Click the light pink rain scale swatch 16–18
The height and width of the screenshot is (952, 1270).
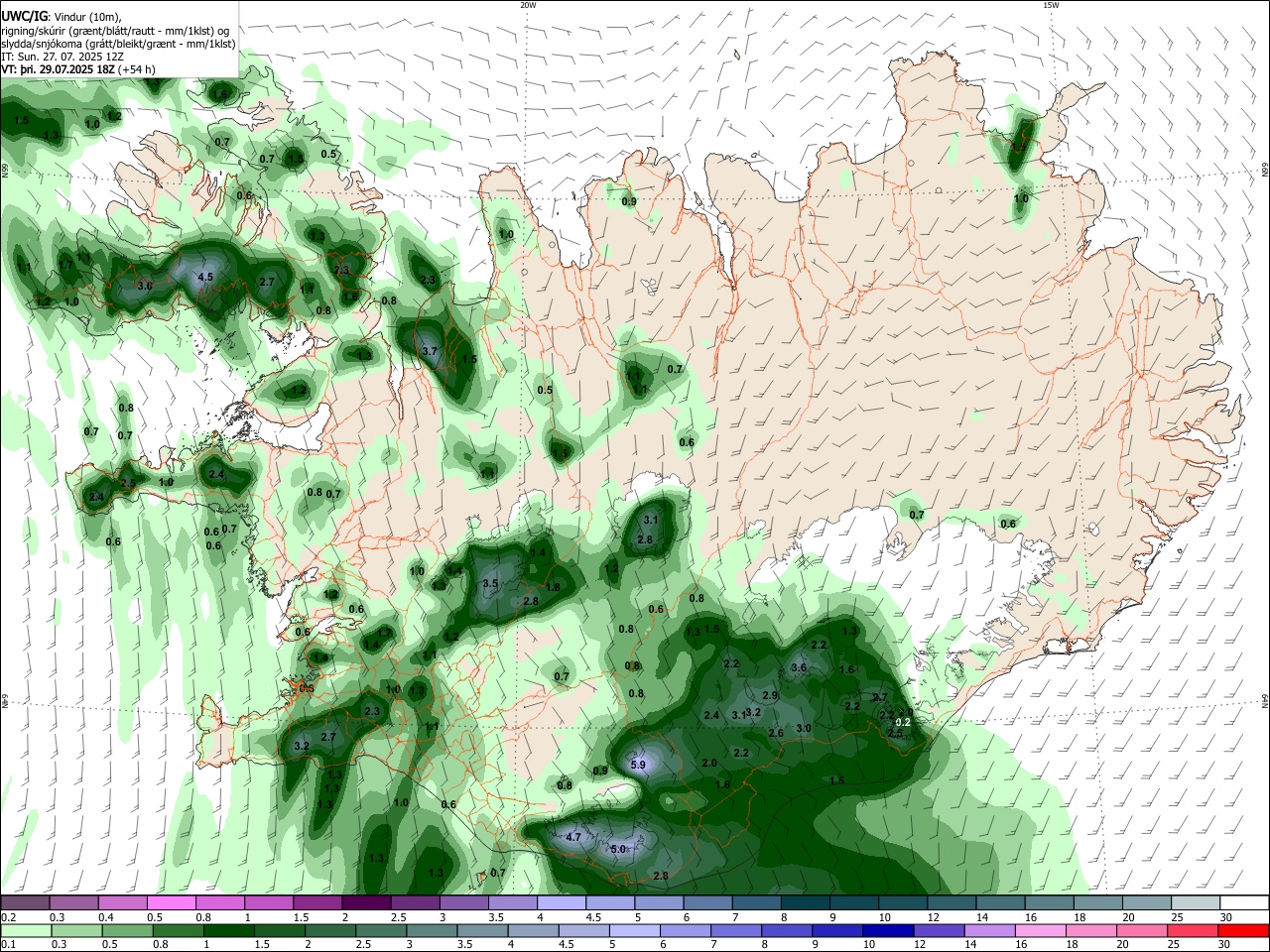(x=1041, y=930)
